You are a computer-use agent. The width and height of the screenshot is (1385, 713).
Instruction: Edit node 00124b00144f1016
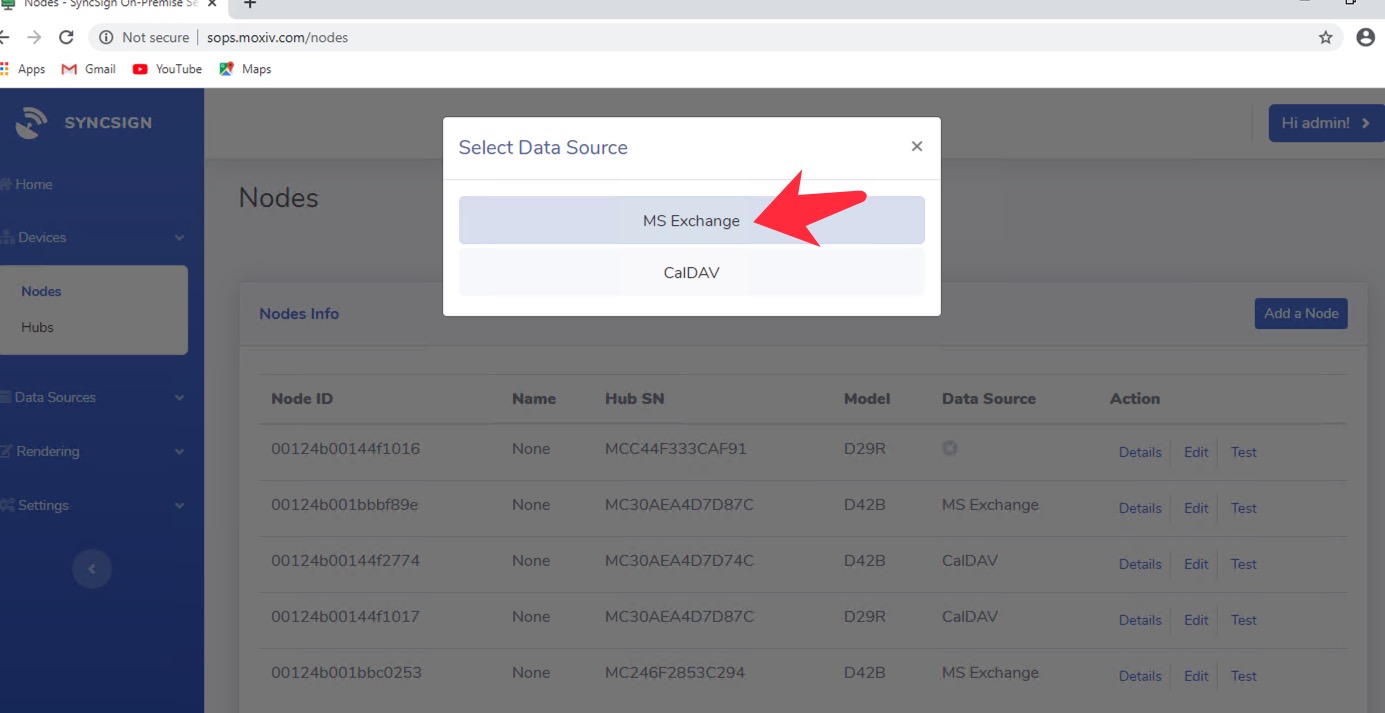tap(1196, 452)
